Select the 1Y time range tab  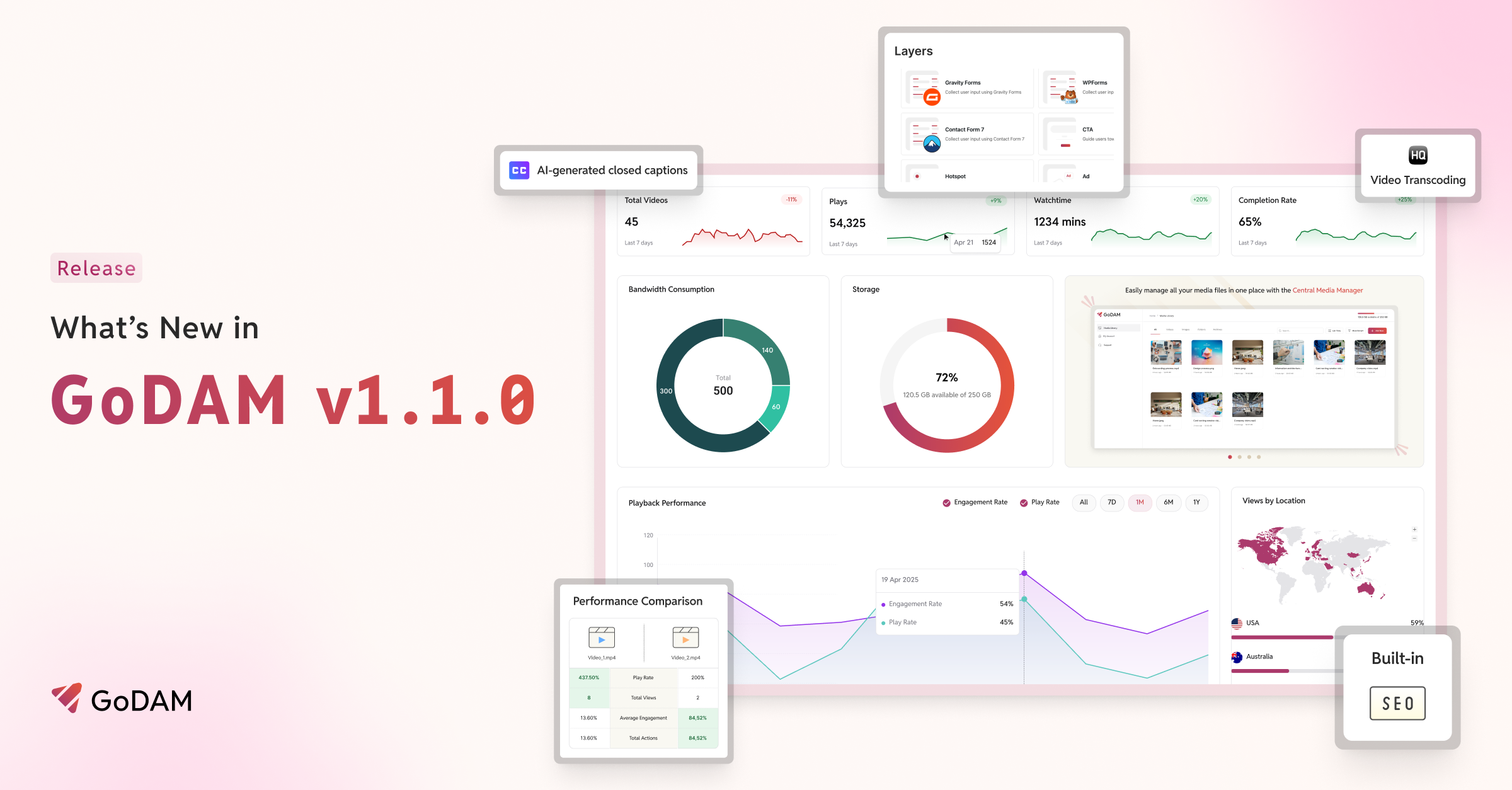click(x=1196, y=502)
